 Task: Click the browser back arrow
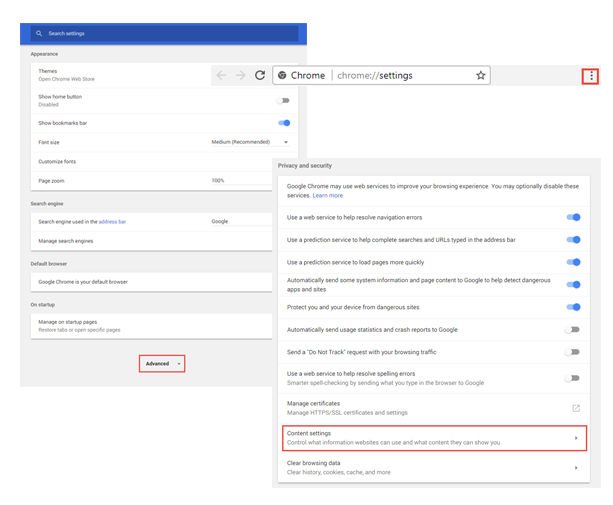pyautogui.click(x=223, y=75)
